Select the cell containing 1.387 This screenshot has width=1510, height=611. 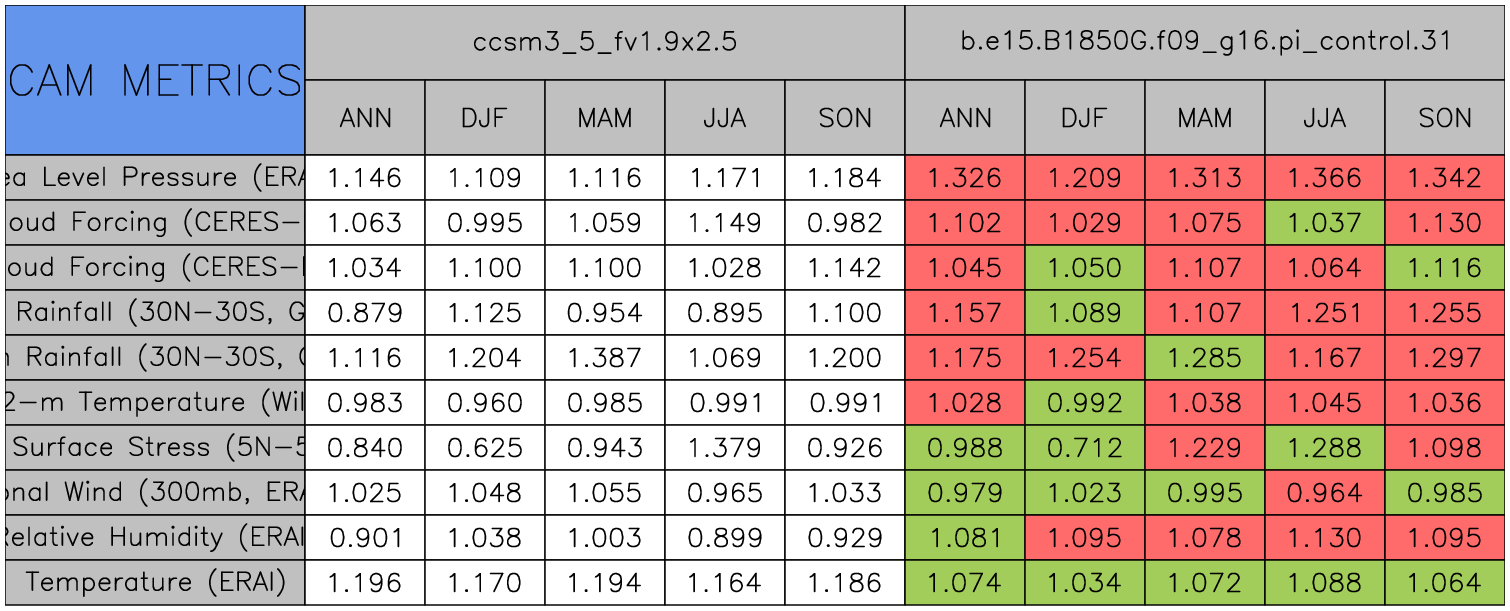coord(605,357)
